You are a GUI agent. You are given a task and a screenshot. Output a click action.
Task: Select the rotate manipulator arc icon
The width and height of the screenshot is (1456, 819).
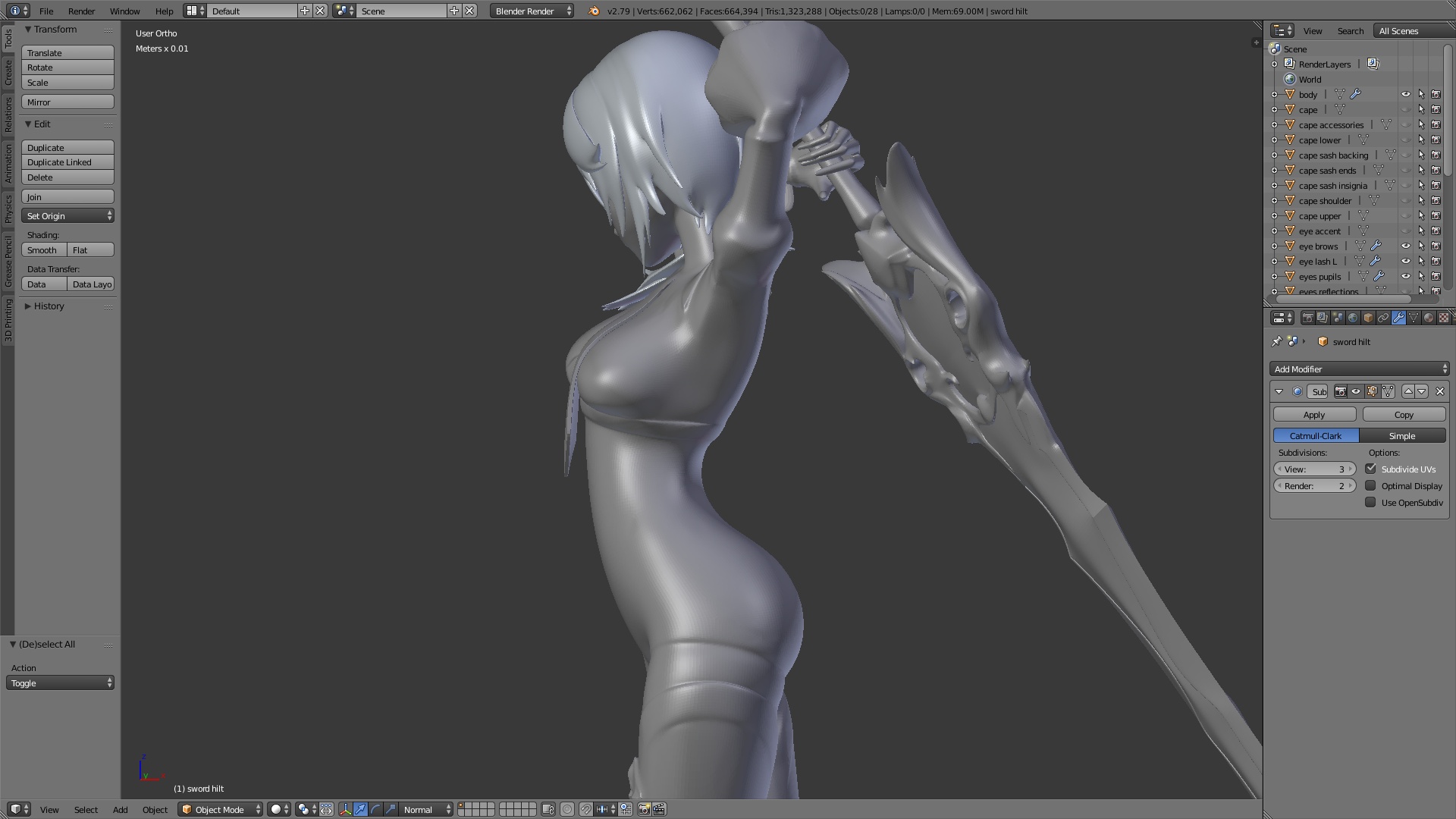pos(375,809)
